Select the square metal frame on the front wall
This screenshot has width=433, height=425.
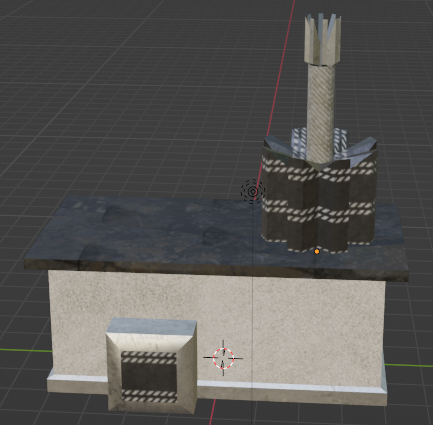pyautogui.click(x=152, y=367)
